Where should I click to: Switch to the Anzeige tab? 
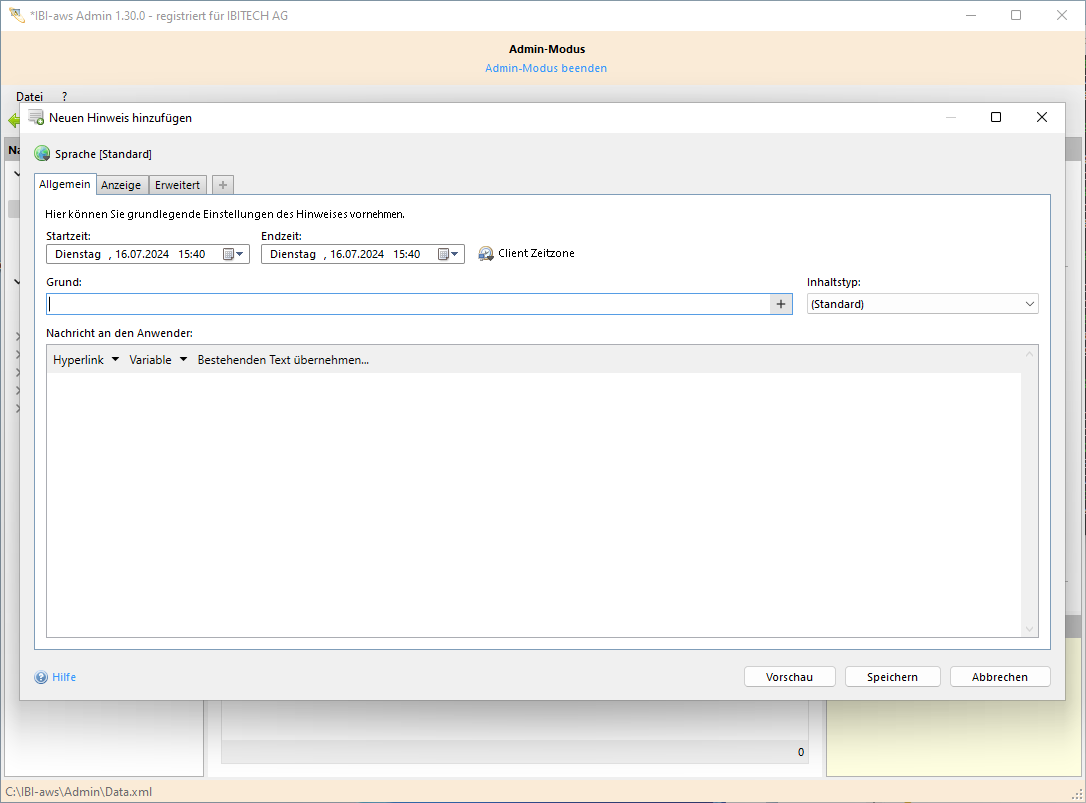121,185
